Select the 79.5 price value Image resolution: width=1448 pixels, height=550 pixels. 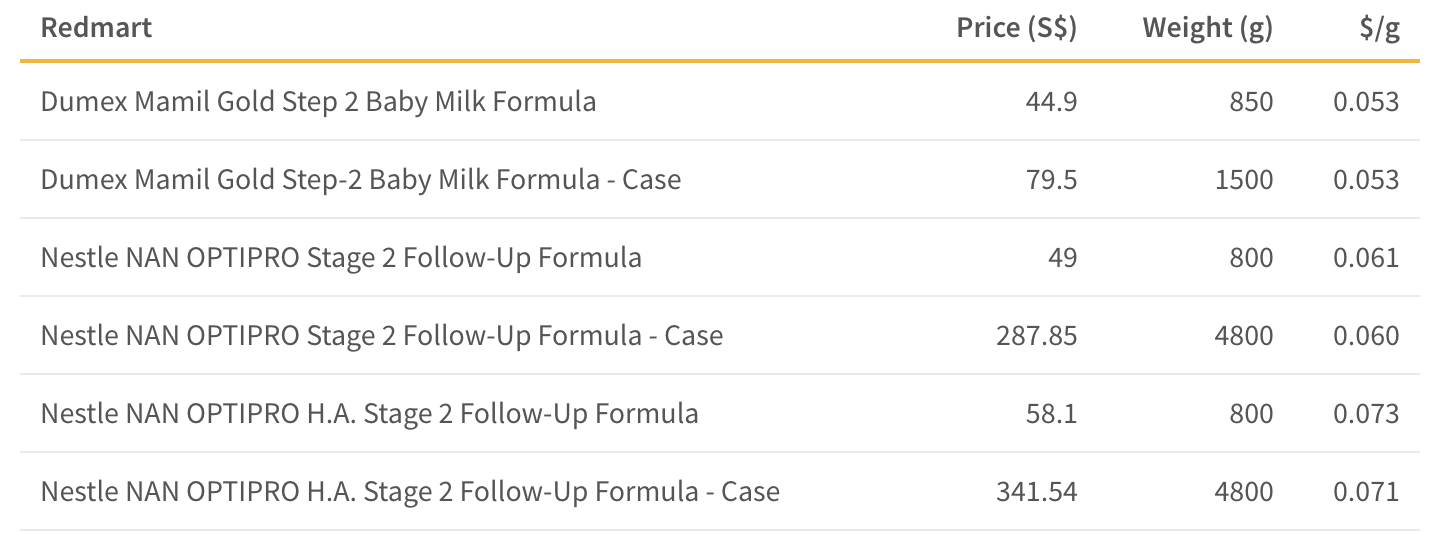(x=1051, y=180)
